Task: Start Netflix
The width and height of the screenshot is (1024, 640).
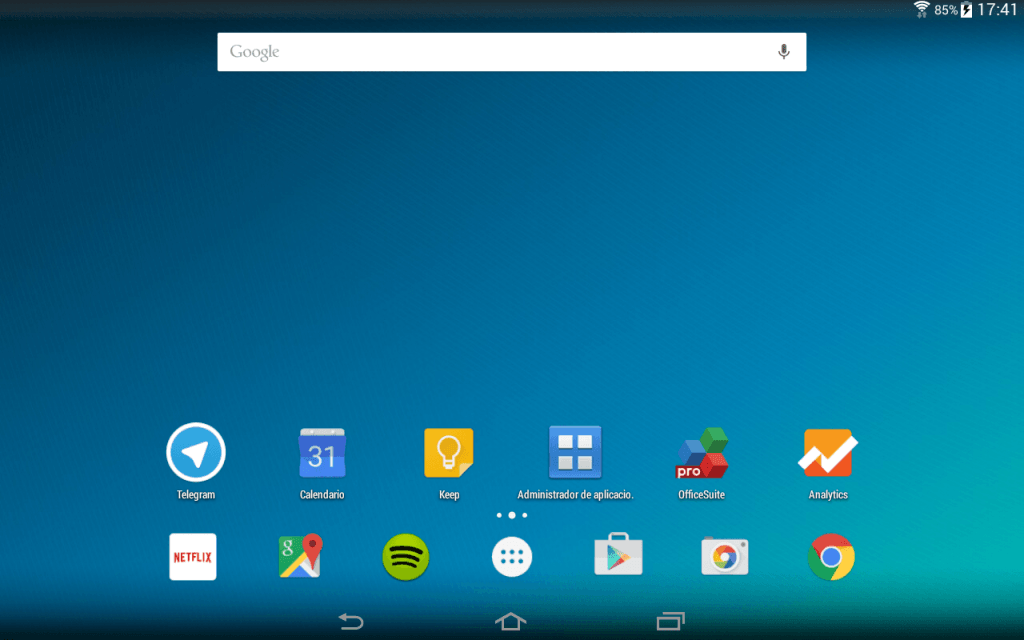Action: click(192, 557)
